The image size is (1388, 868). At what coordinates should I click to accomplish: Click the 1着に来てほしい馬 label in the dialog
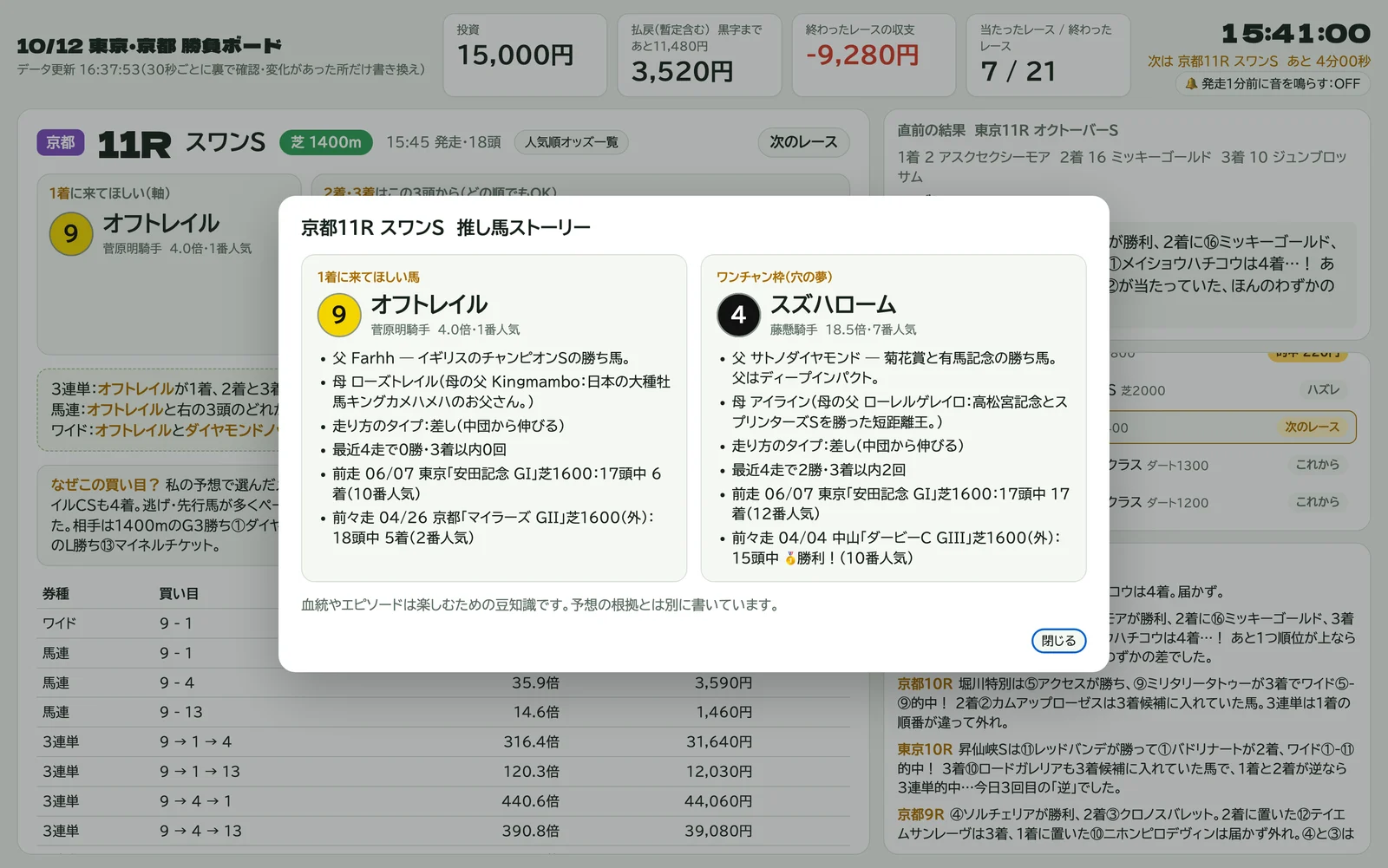click(368, 277)
